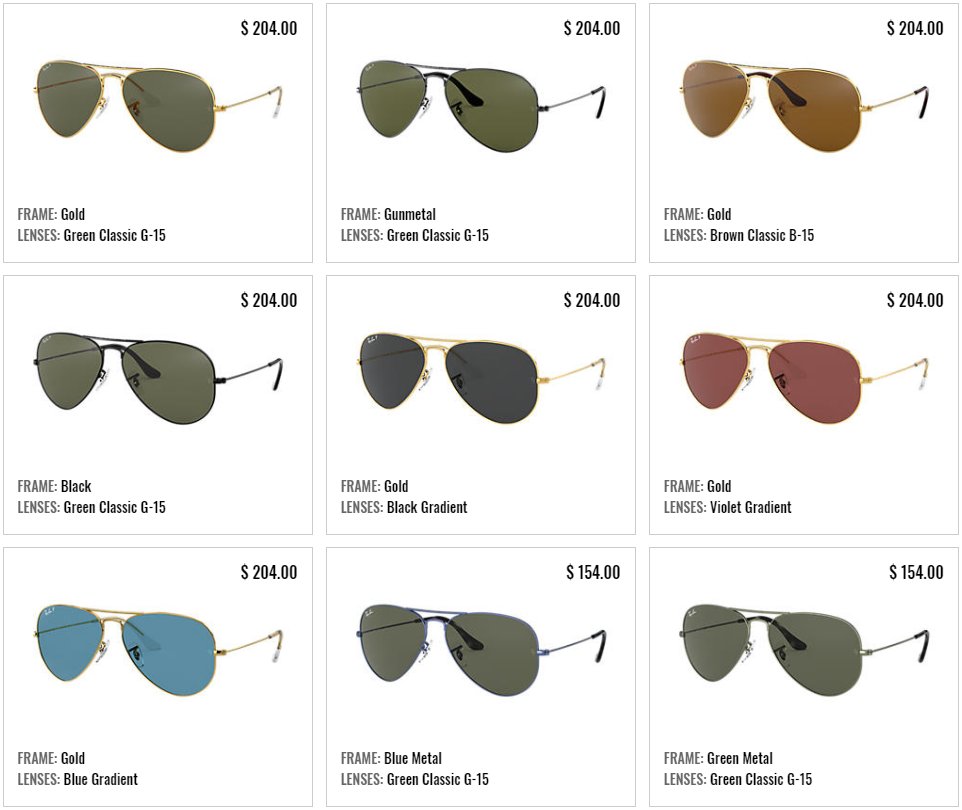Open the Black Gradient lens sunglasses image
The height and width of the screenshot is (810, 962).
[481, 379]
